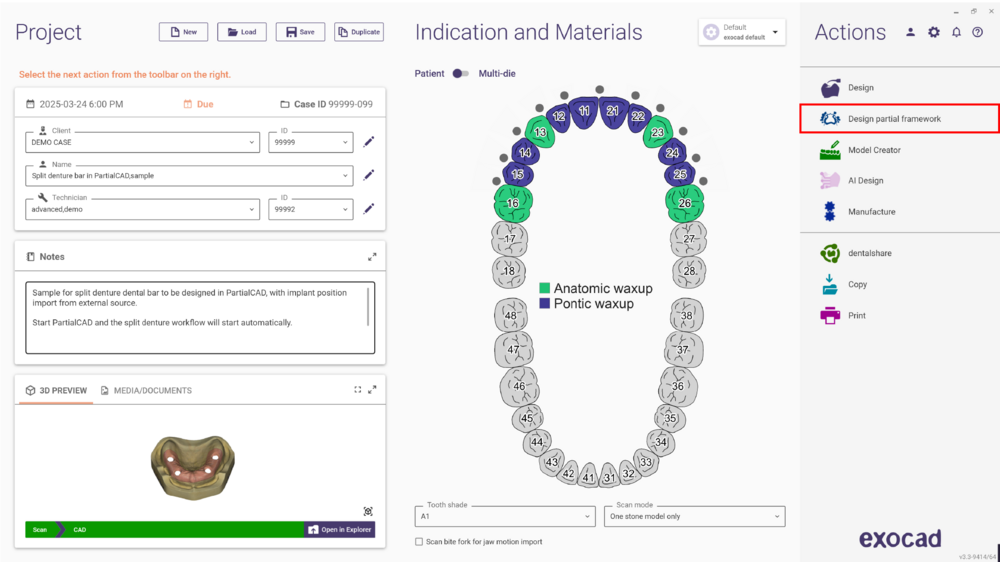Open the Manufacture action
The width and height of the screenshot is (1000, 562).
click(871, 212)
